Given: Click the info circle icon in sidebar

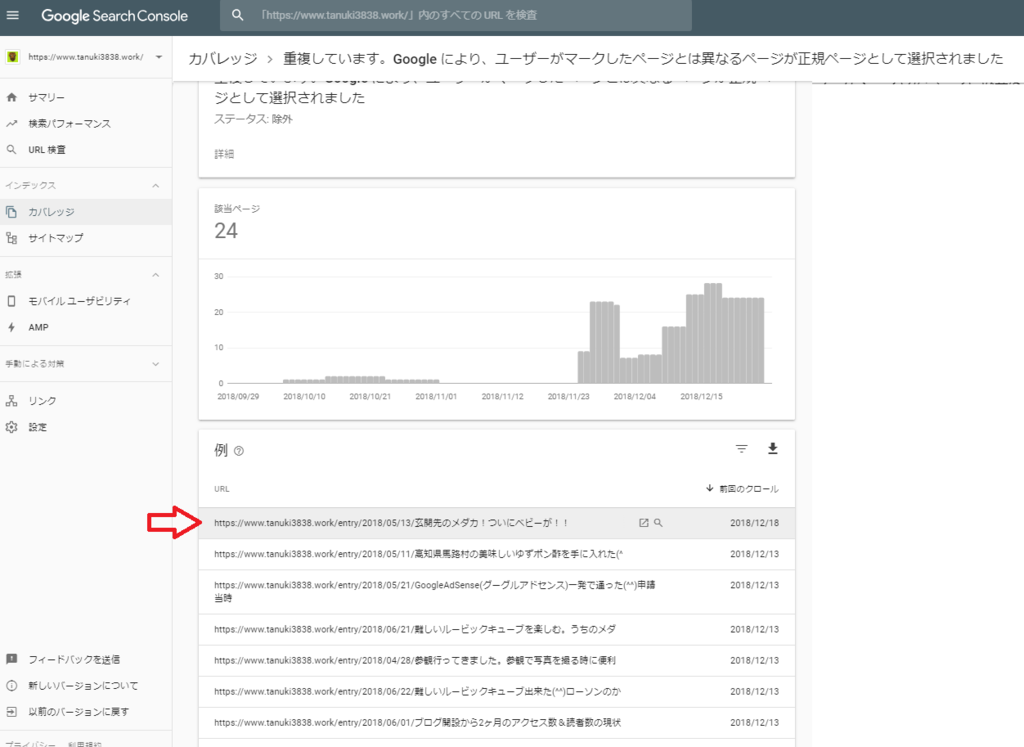Looking at the screenshot, I should pyautogui.click(x=11, y=686).
